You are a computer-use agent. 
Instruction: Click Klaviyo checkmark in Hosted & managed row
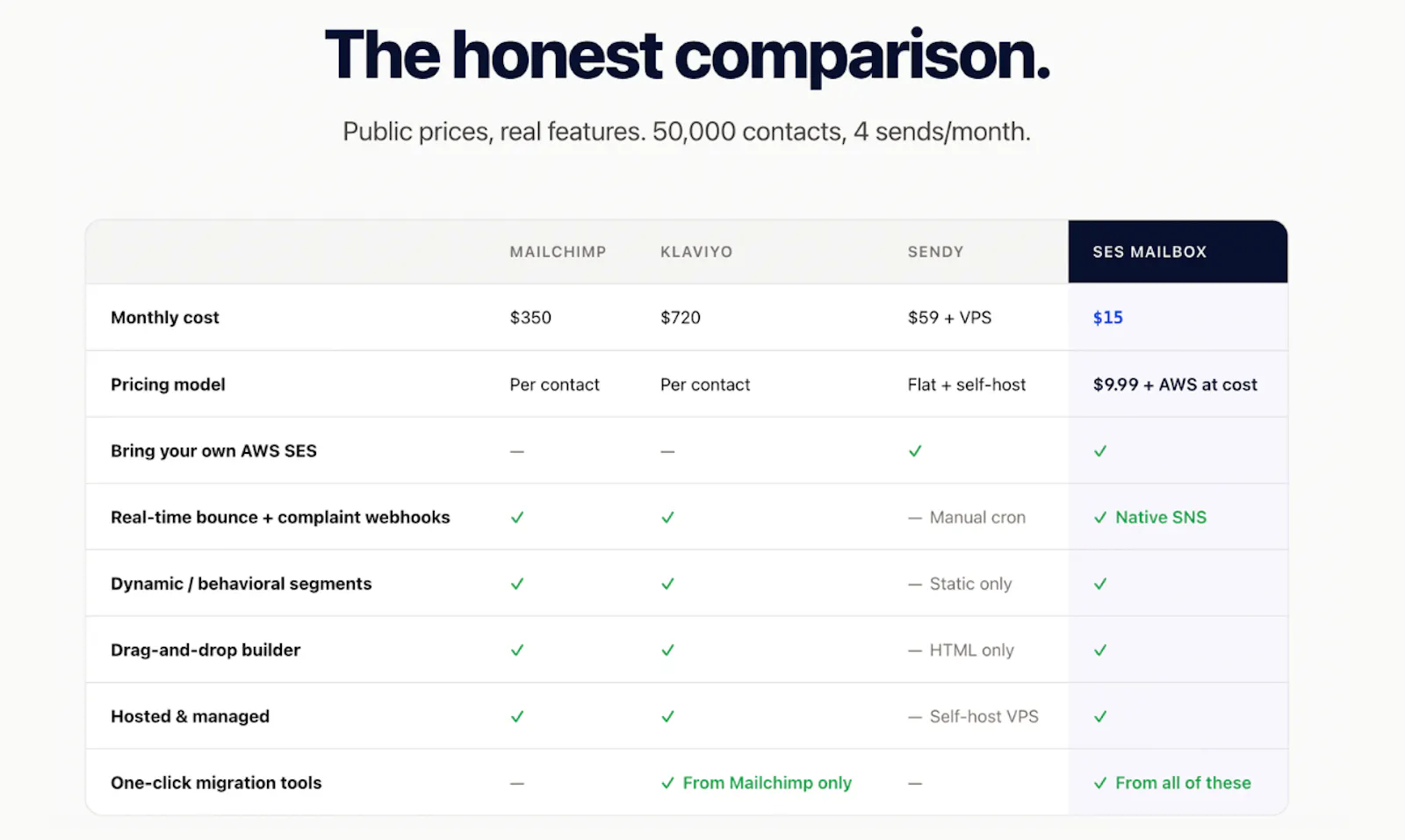point(668,716)
